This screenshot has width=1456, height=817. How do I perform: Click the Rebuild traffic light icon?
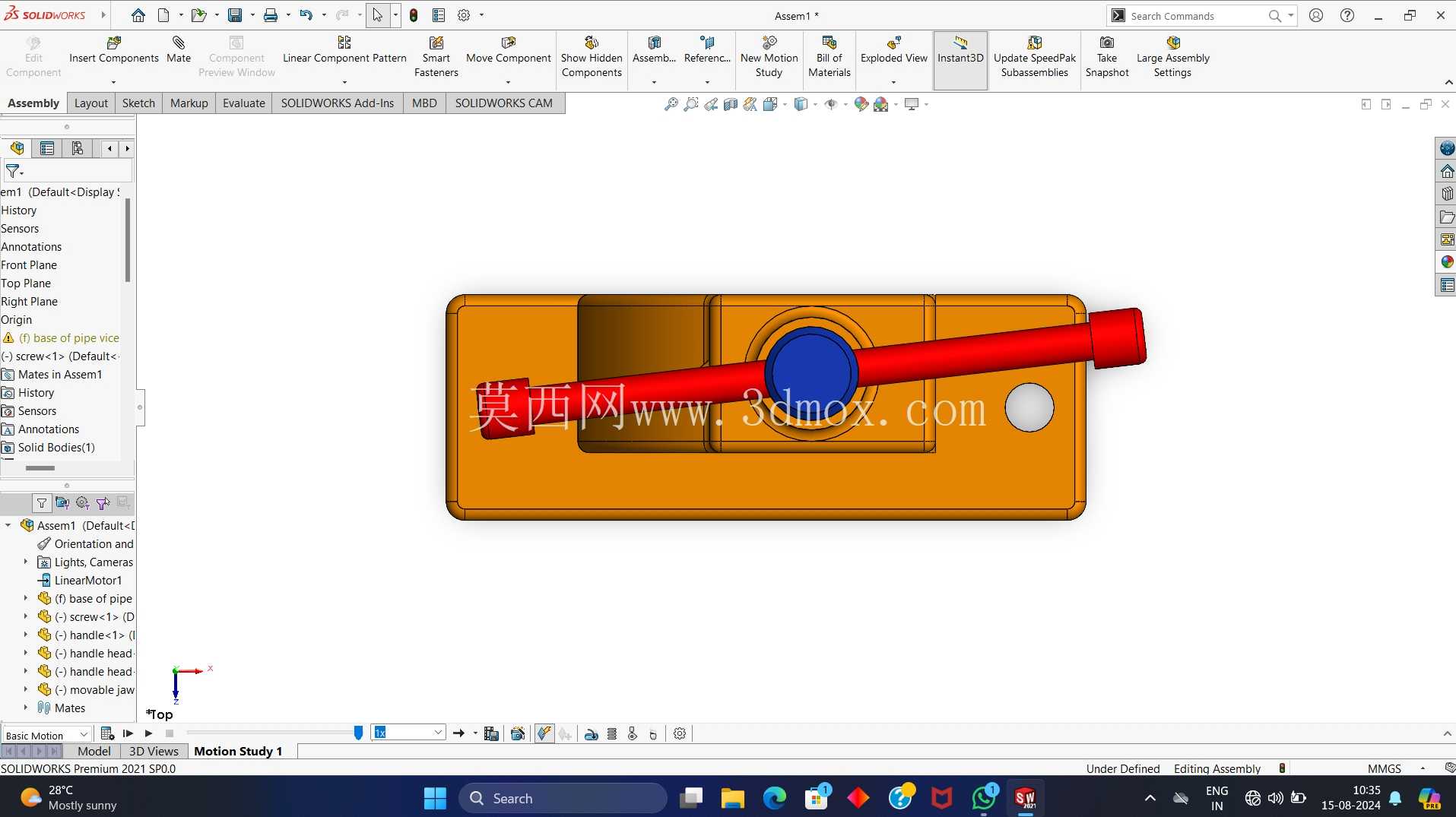414,15
